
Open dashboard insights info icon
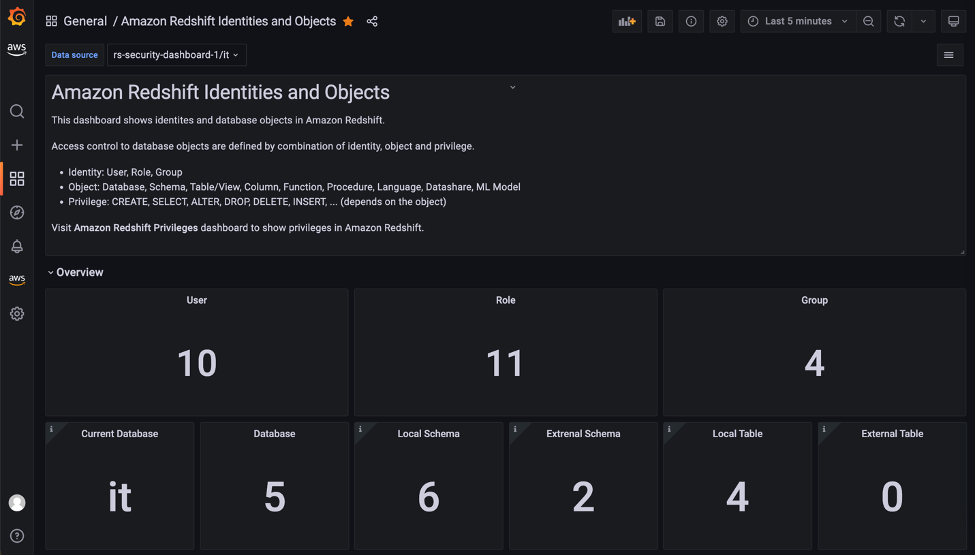691,21
